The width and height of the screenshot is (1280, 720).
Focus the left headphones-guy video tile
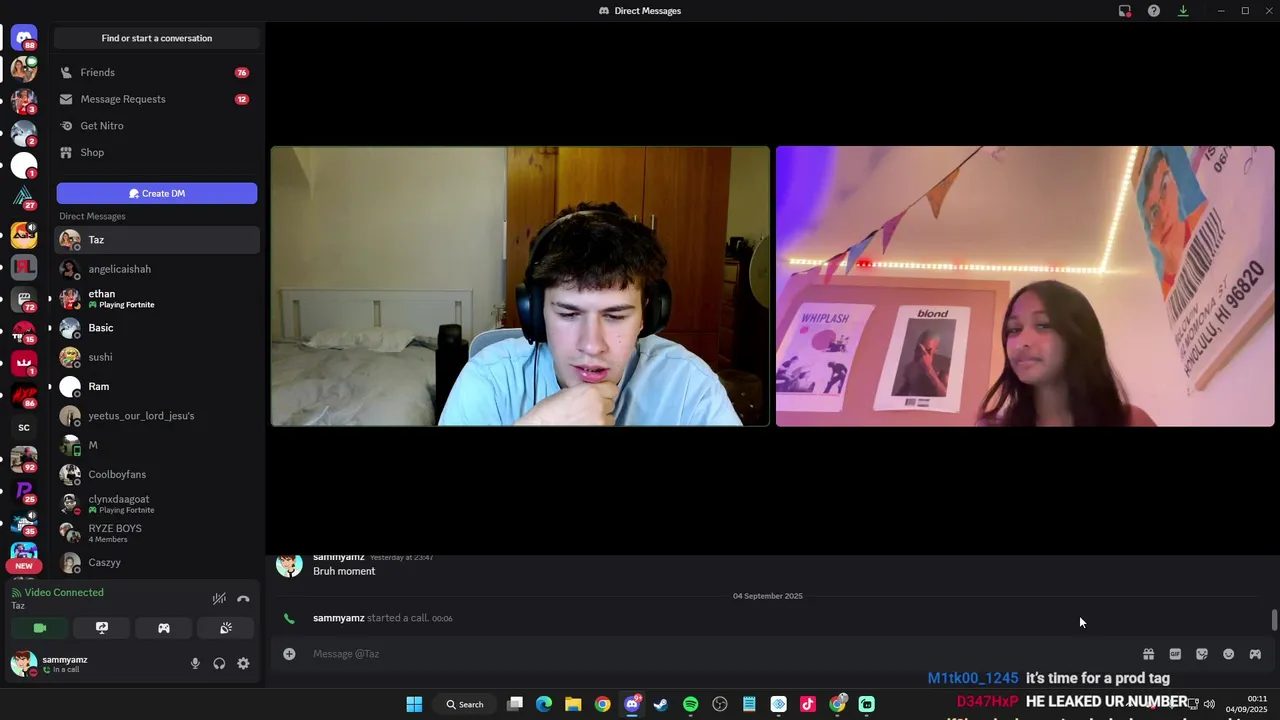click(x=520, y=287)
